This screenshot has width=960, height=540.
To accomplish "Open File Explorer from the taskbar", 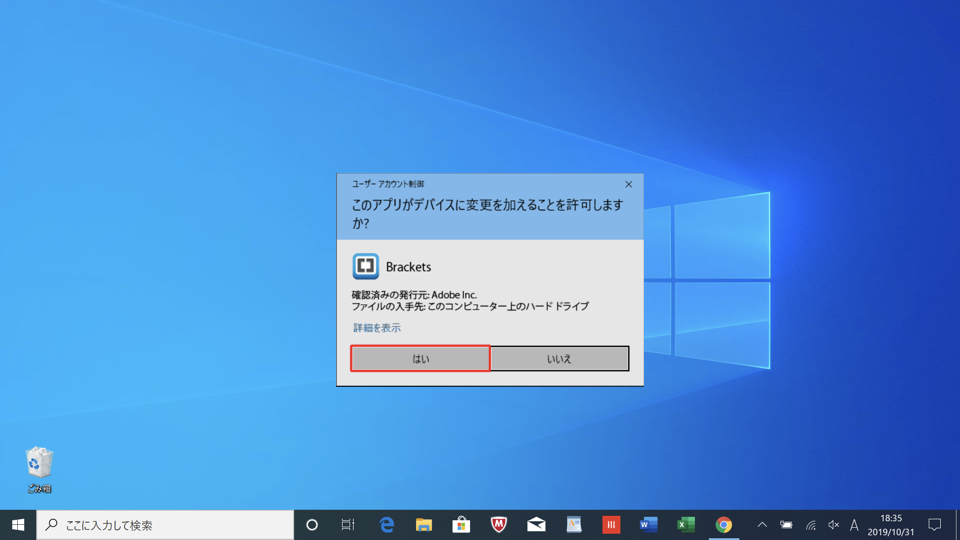I will click(x=424, y=525).
